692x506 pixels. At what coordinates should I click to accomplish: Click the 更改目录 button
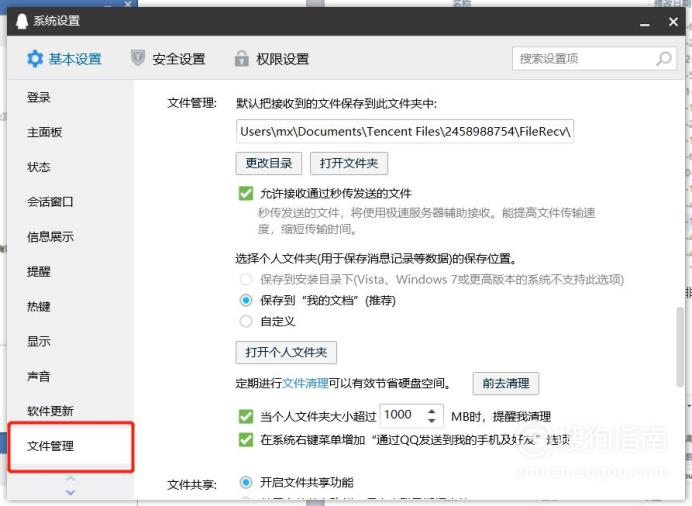tap(269, 163)
